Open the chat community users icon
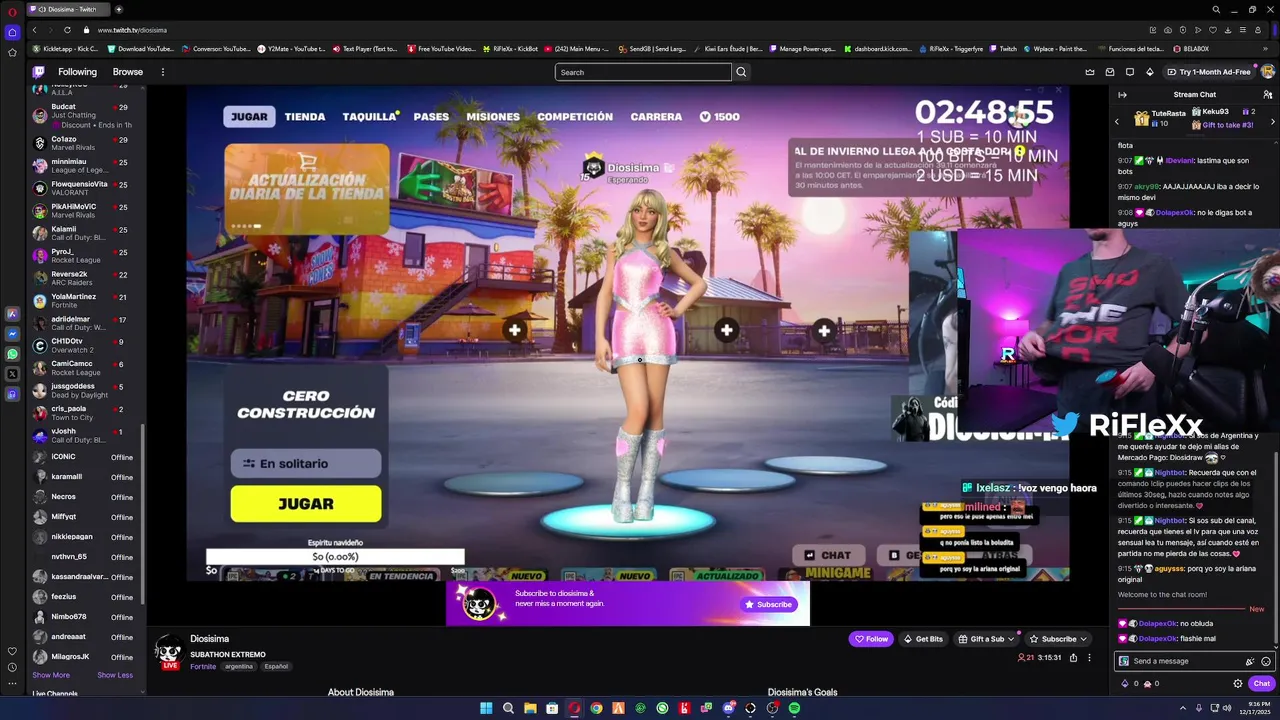 pyautogui.click(x=1267, y=95)
